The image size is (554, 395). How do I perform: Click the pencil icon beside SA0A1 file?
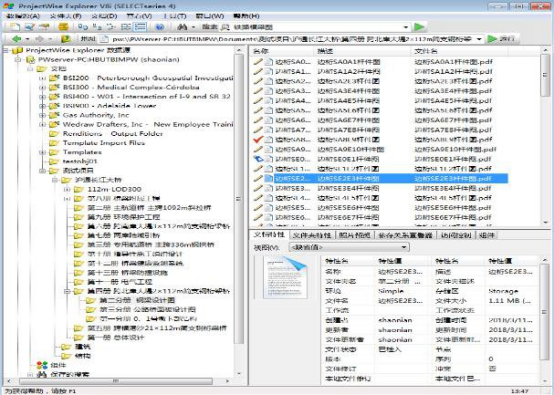tap(258, 62)
